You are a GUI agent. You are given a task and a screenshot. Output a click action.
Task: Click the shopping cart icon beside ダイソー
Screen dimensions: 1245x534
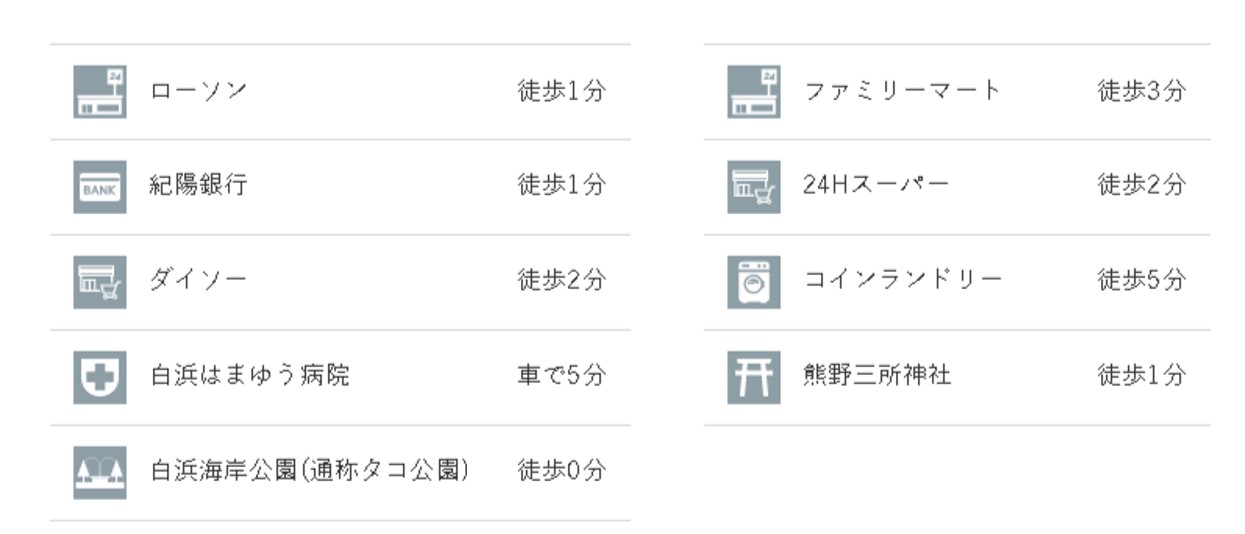[100, 282]
